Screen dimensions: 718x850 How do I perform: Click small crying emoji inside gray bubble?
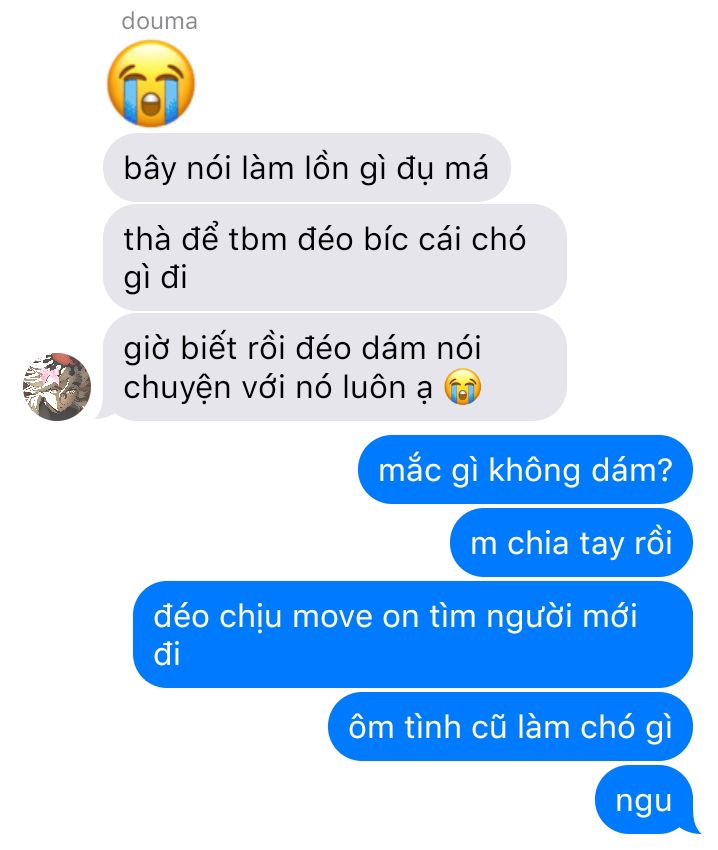coord(463,387)
